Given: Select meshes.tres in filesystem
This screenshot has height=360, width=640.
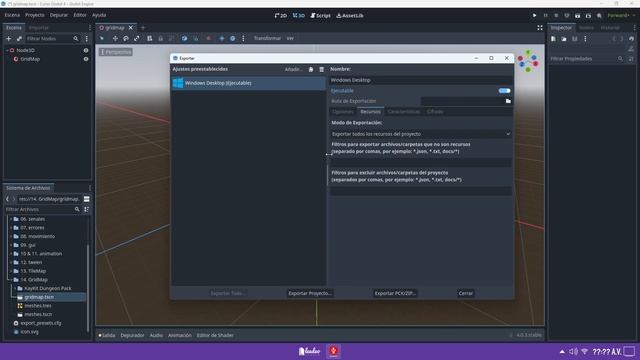Looking at the screenshot, I should 38,306.
